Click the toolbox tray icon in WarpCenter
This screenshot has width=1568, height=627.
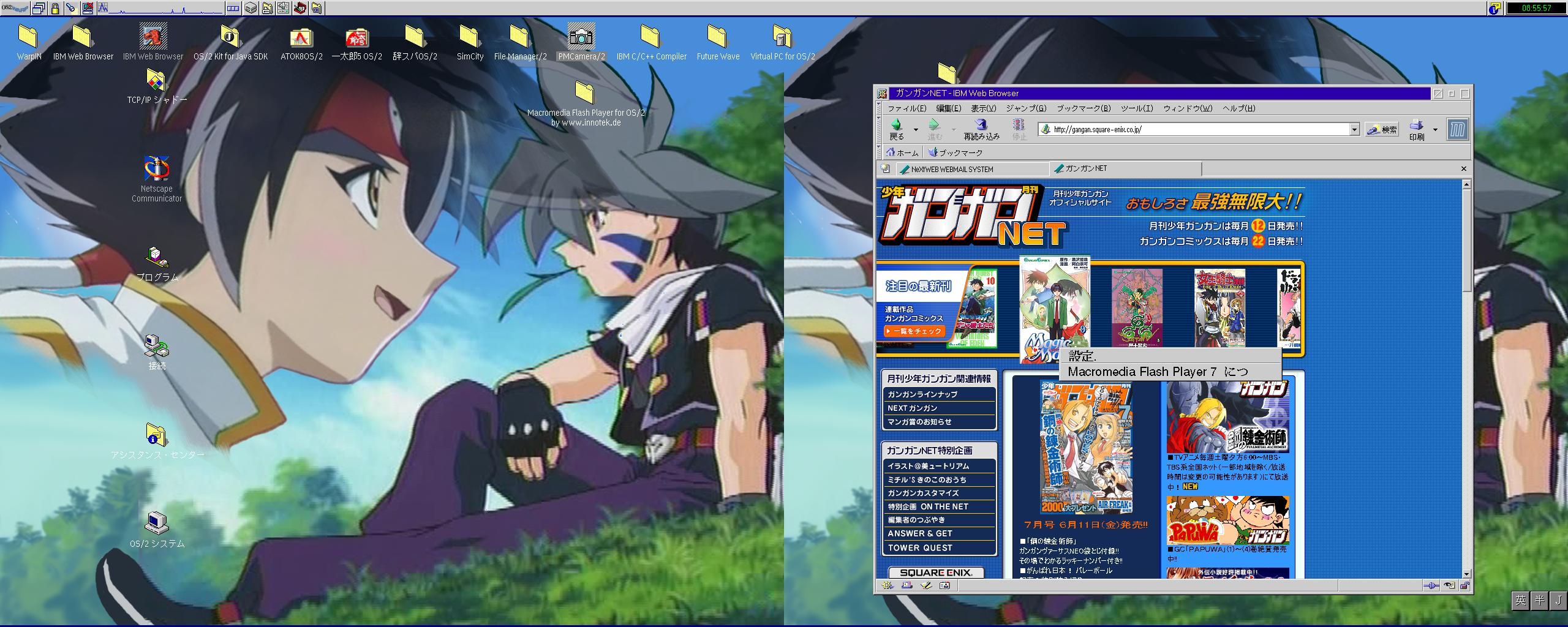coord(300,8)
